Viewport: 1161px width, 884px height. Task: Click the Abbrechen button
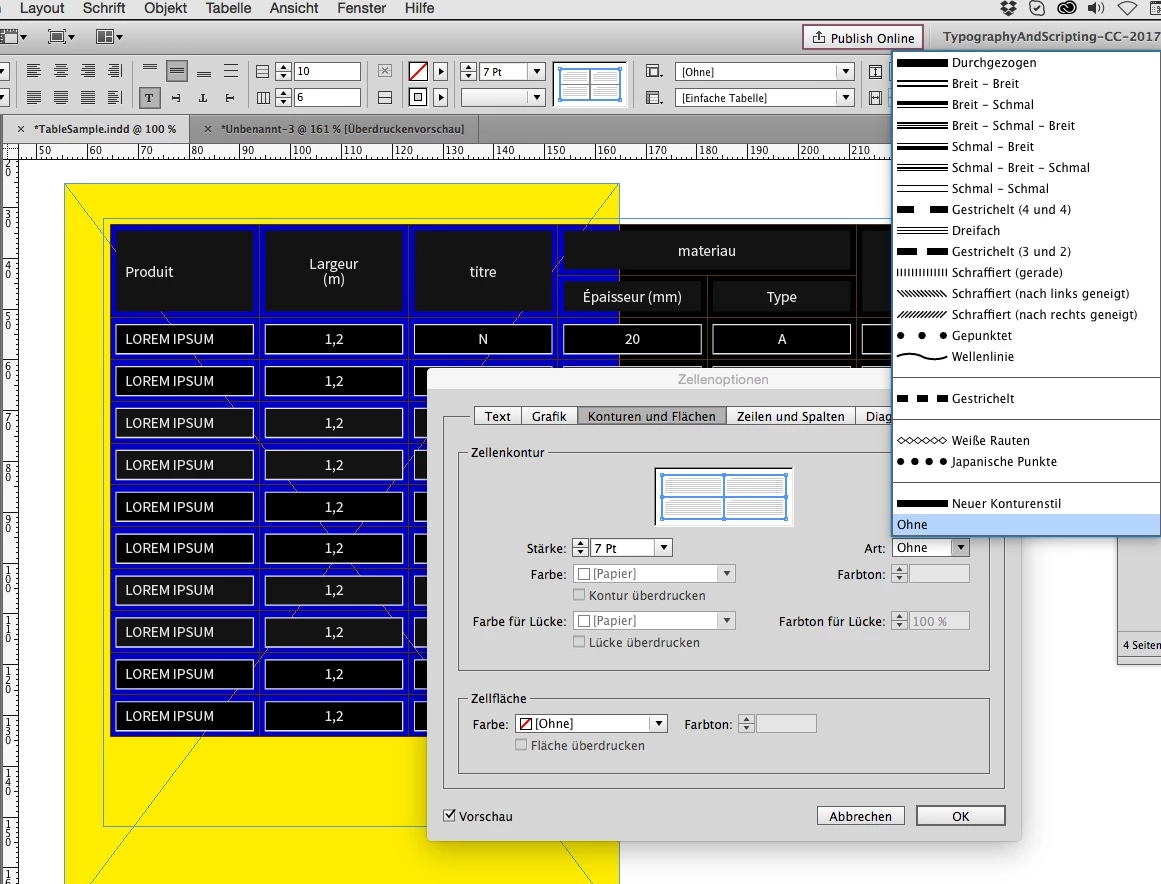pyautogui.click(x=860, y=816)
